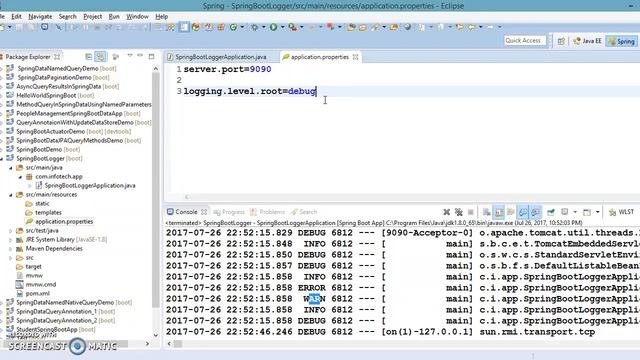Click the Run green play button
Viewport: 640px width, 360px height.
(273, 27)
